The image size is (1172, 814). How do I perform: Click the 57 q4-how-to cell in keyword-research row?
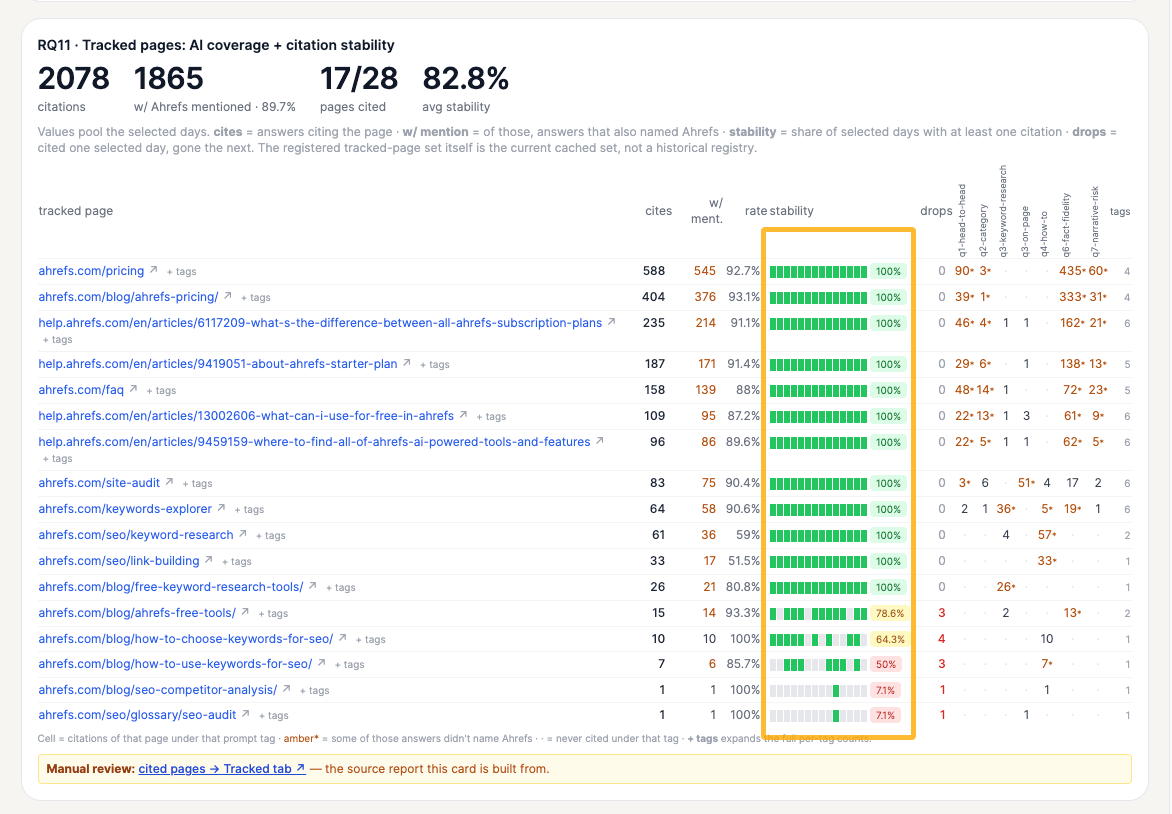click(1046, 535)
